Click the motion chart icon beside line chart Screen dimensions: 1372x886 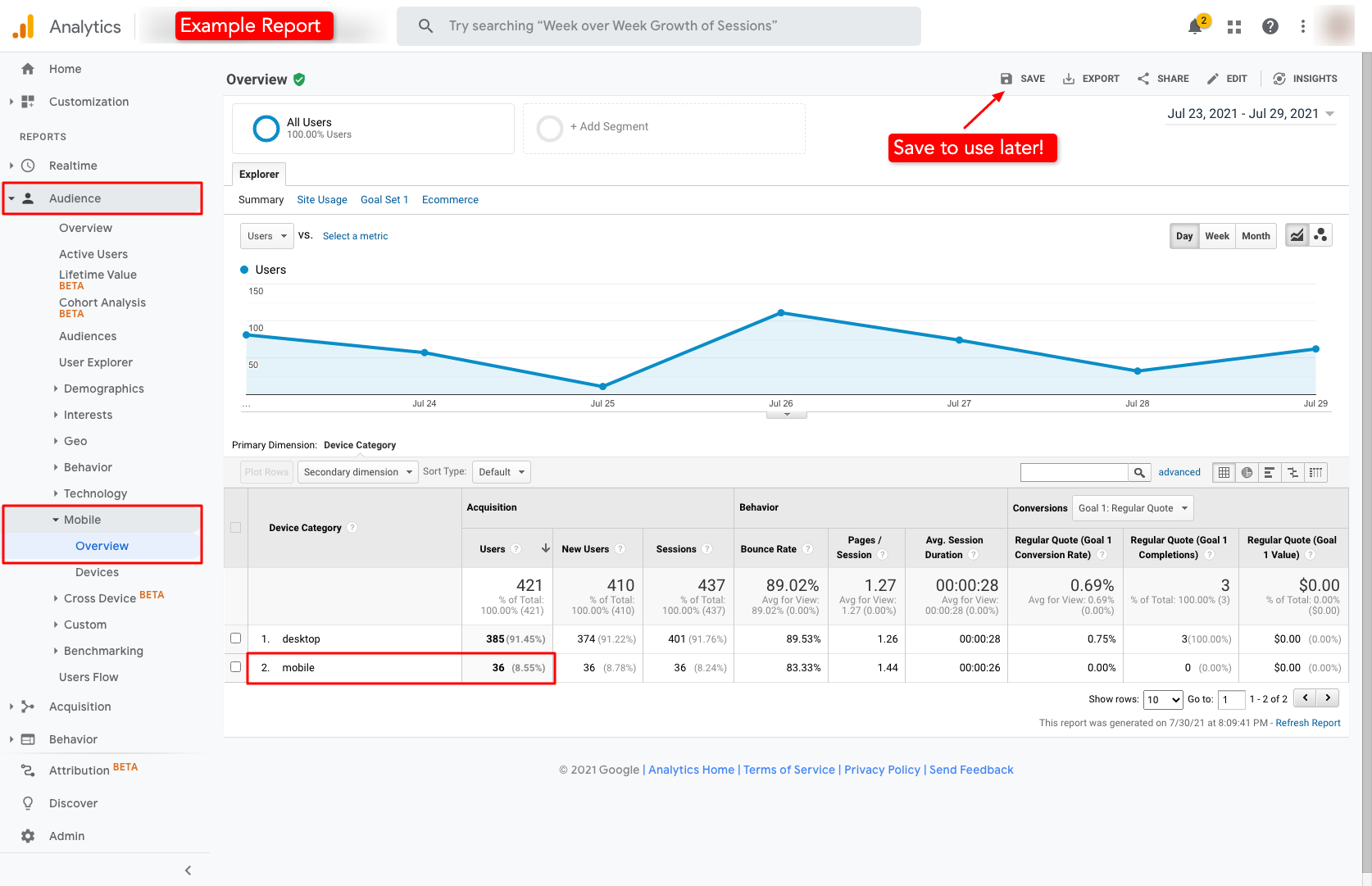click(x=1320, y=234)
